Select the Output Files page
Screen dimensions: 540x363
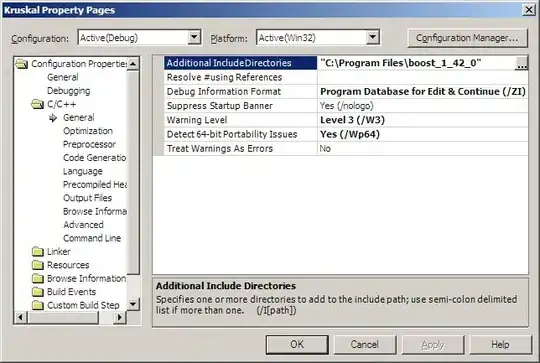coord(87,198)
